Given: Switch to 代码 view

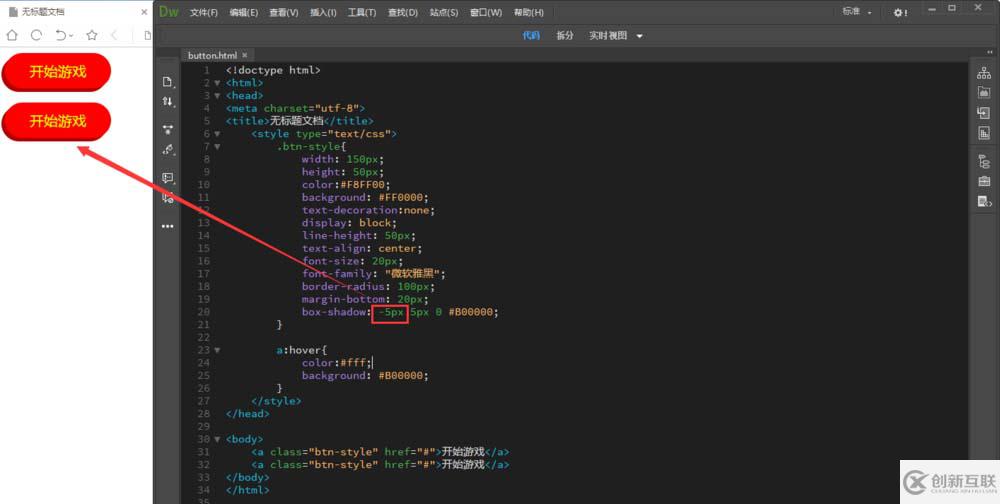Looking at the screenshot, I should tap(531, 36).
